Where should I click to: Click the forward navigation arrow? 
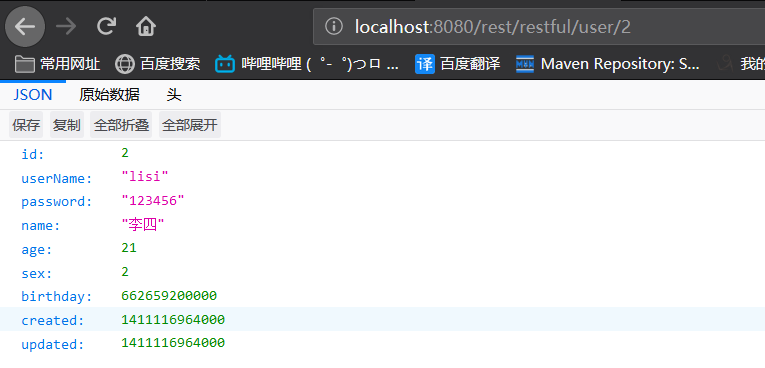coord(66,26)
